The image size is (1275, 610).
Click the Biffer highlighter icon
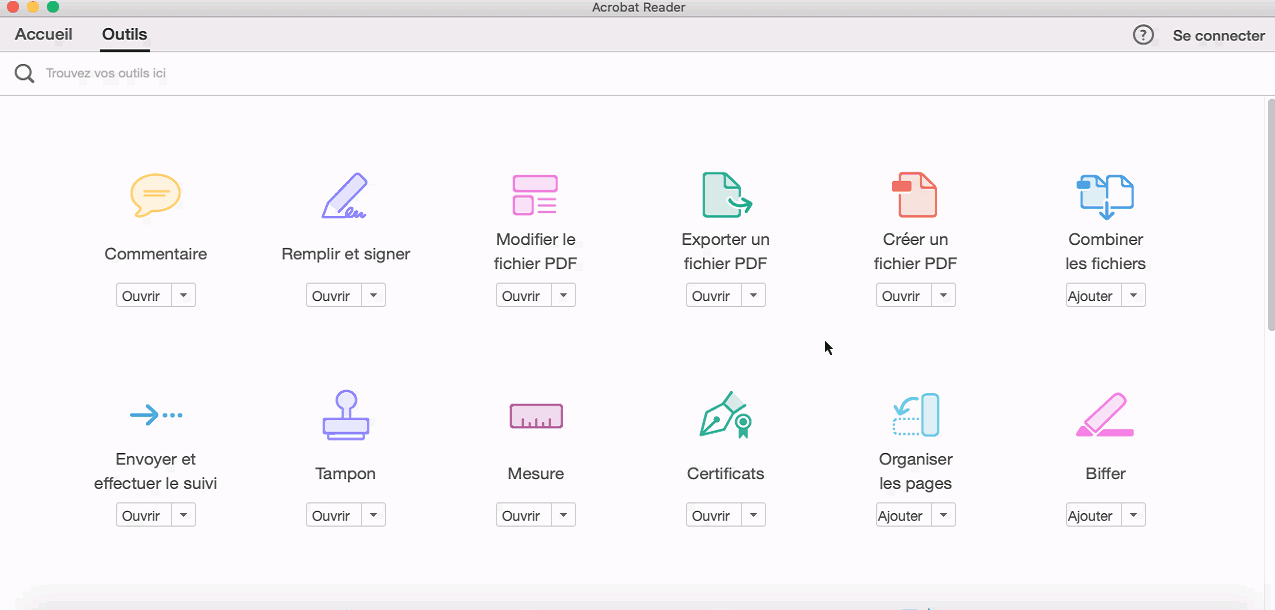click(1105, 415)
